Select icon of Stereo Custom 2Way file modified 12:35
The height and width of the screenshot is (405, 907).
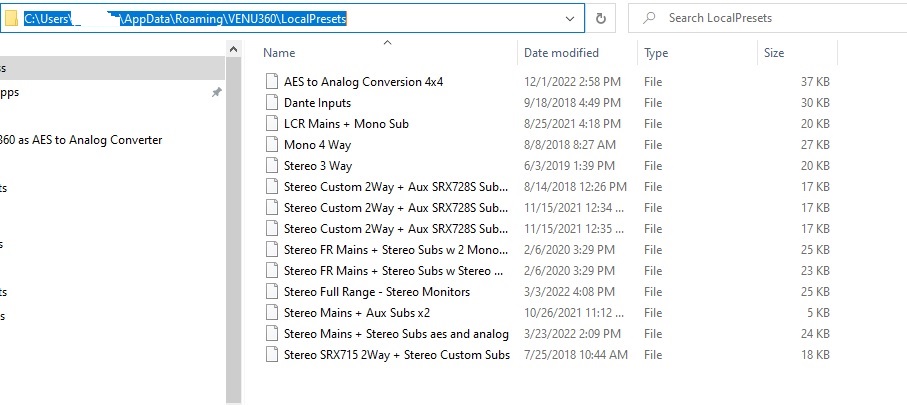pos(272,229)
